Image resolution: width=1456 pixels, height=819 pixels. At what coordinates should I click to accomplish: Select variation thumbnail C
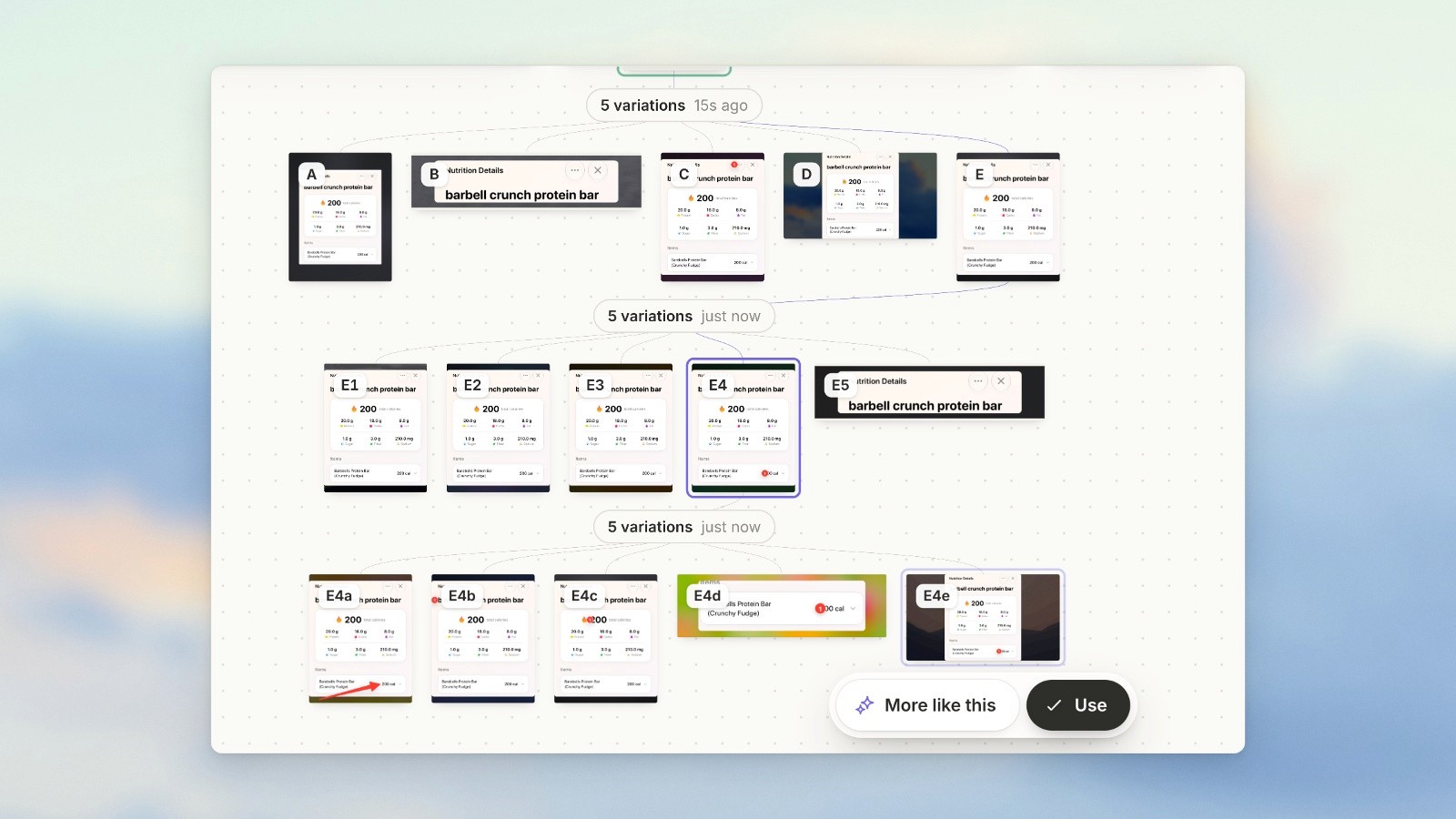[713, 217]
